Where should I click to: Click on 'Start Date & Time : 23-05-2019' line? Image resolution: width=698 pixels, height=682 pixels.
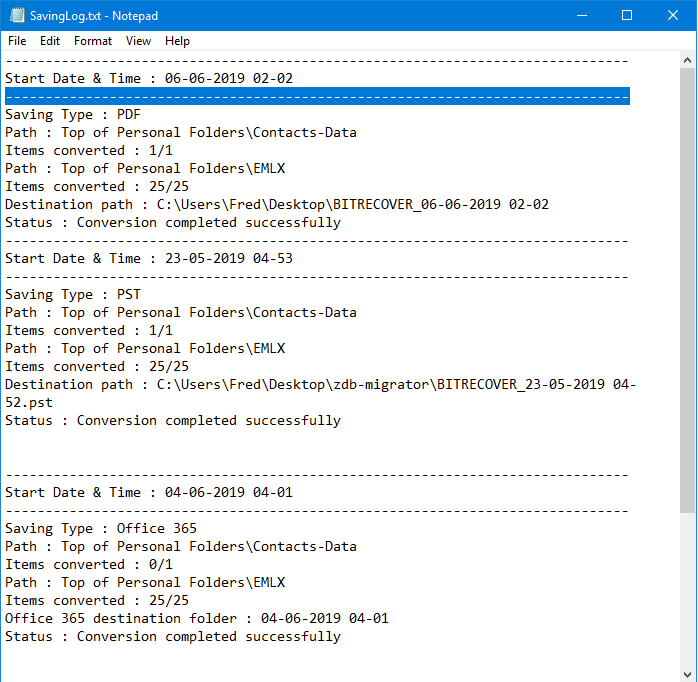149,258
